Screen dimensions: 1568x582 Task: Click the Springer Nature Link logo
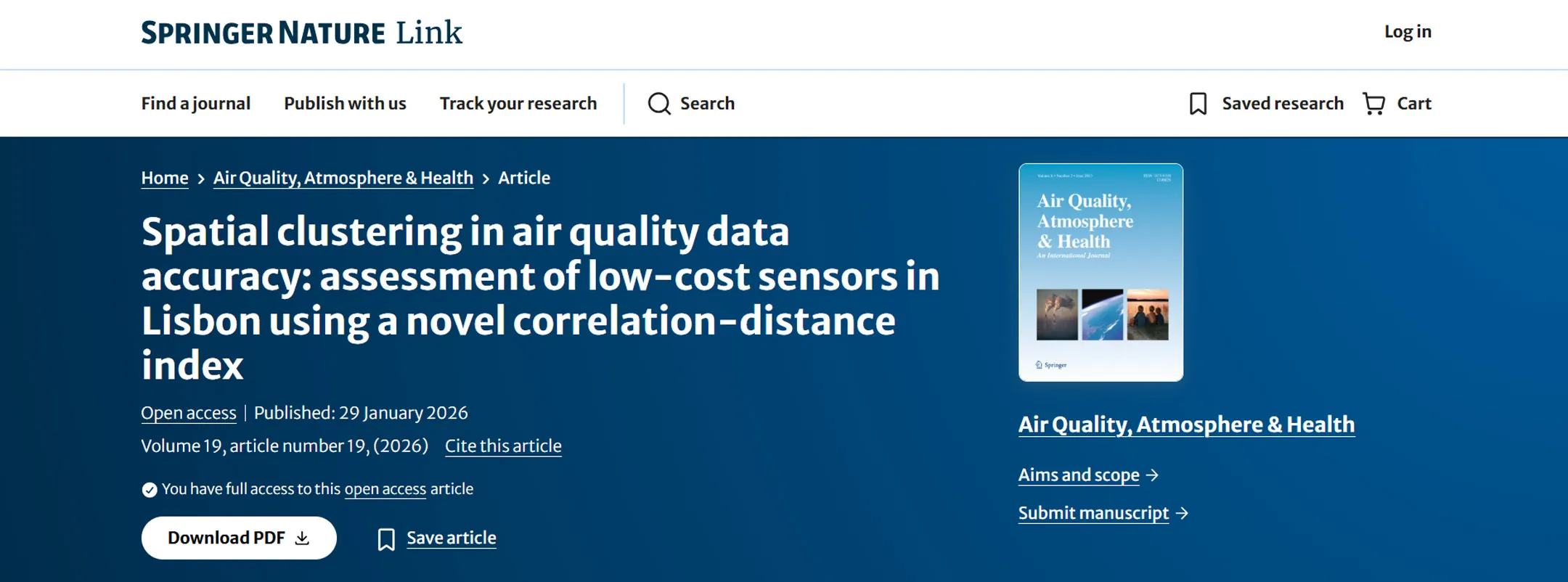coord(301,33)
